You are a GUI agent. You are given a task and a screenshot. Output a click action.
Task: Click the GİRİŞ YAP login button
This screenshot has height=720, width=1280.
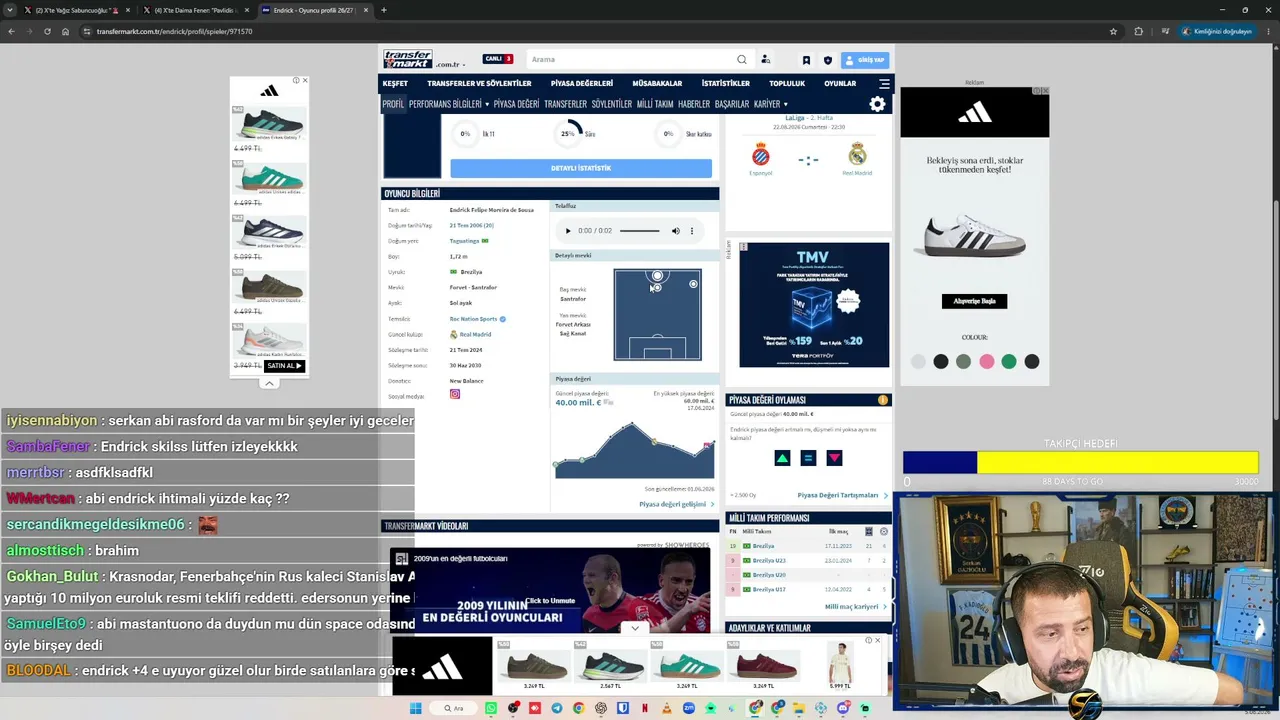(865, 60)
